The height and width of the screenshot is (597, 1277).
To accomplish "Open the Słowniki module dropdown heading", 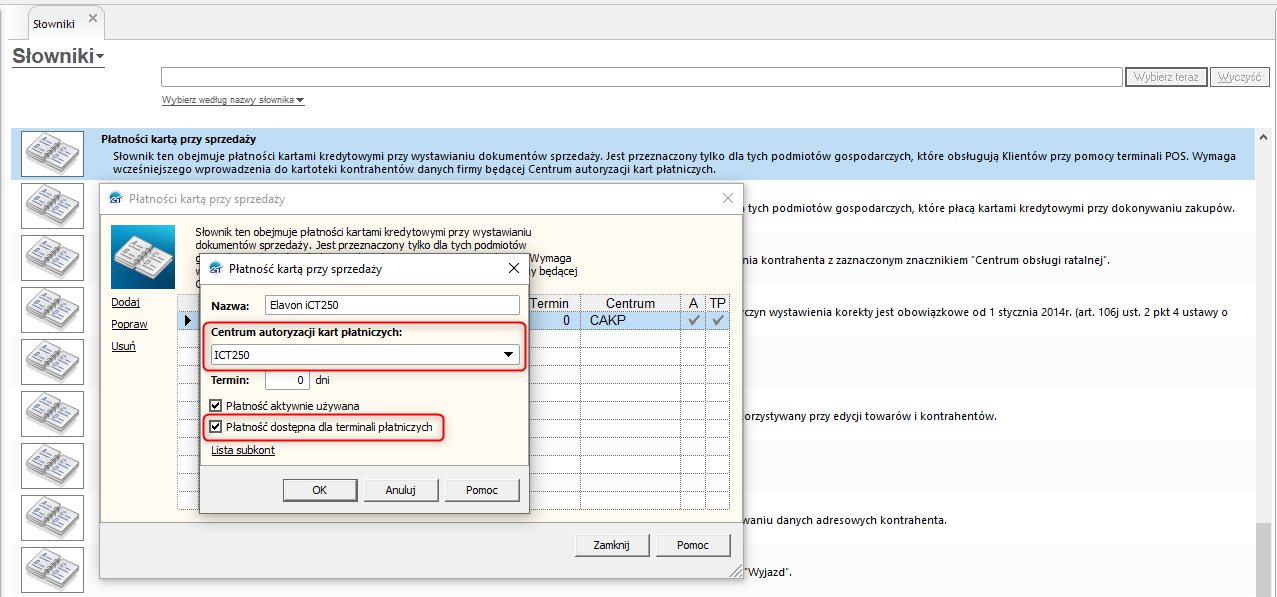I will pos(58,56).
